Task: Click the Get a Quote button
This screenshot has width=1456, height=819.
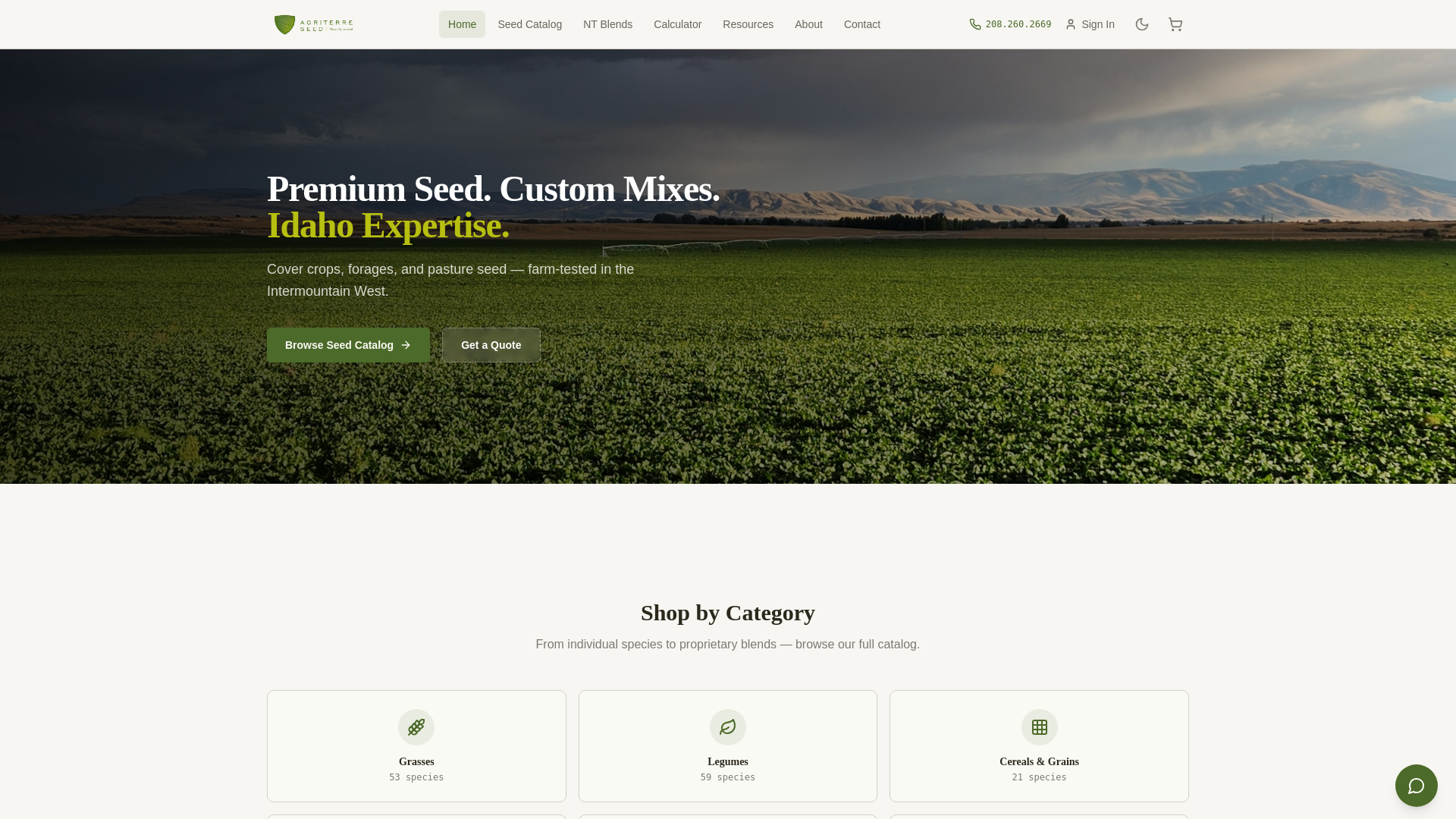Action: click(491, 345)
